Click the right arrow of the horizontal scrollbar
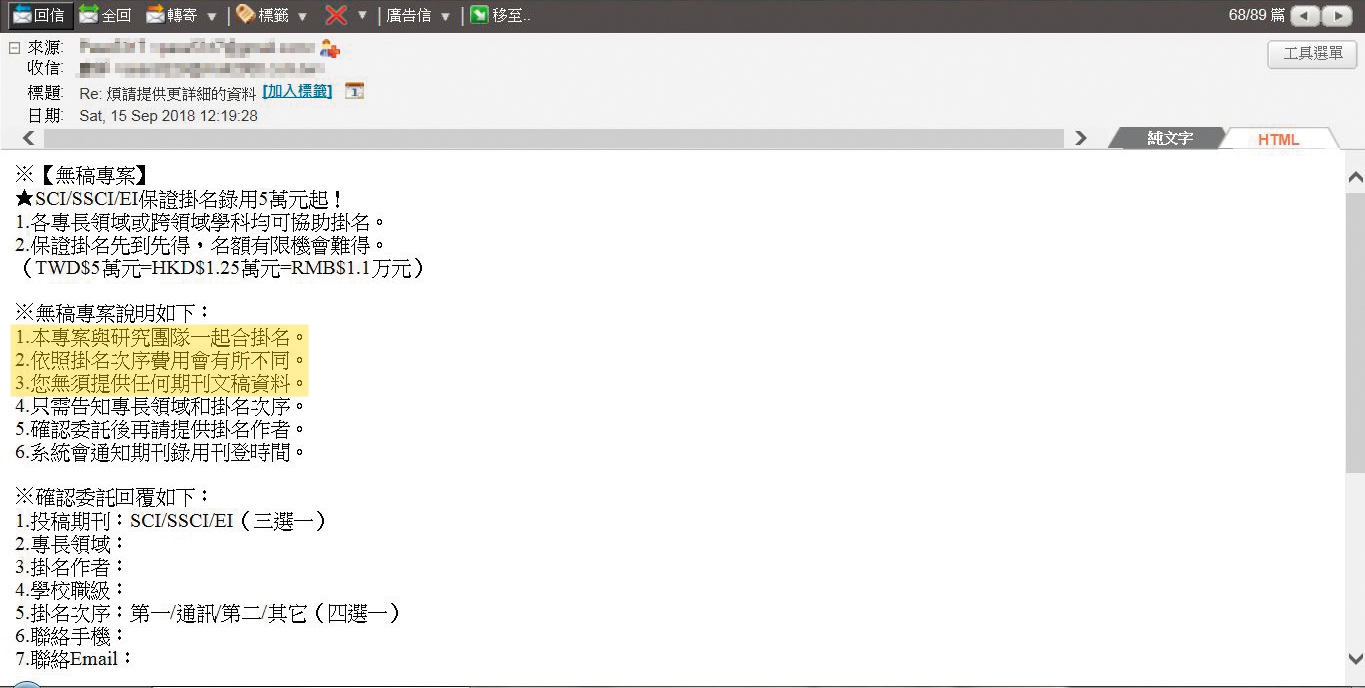Screen dimensions: 1365x688 coord(1080,139)
